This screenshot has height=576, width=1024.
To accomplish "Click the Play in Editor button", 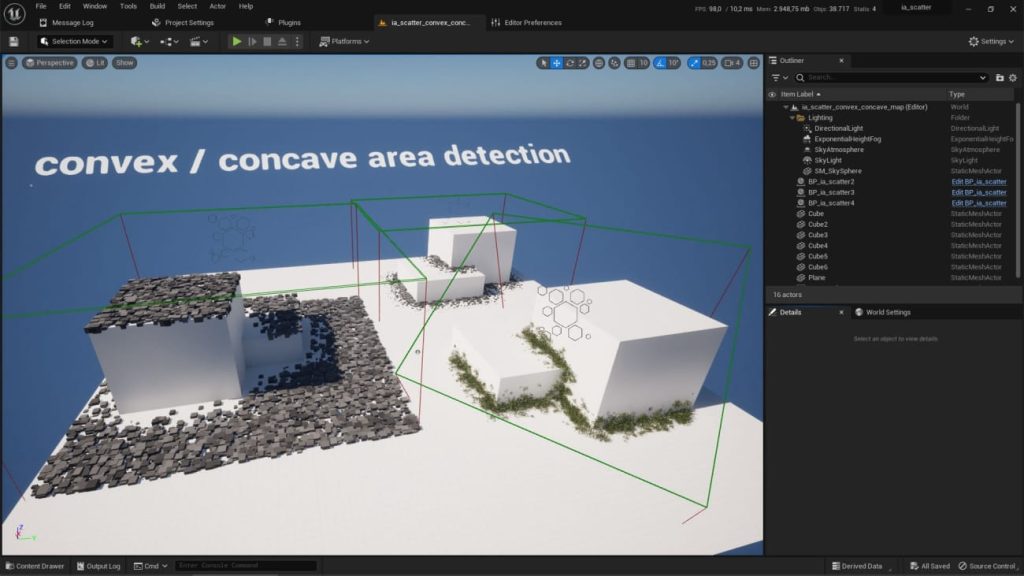I will tap(236, 41).
